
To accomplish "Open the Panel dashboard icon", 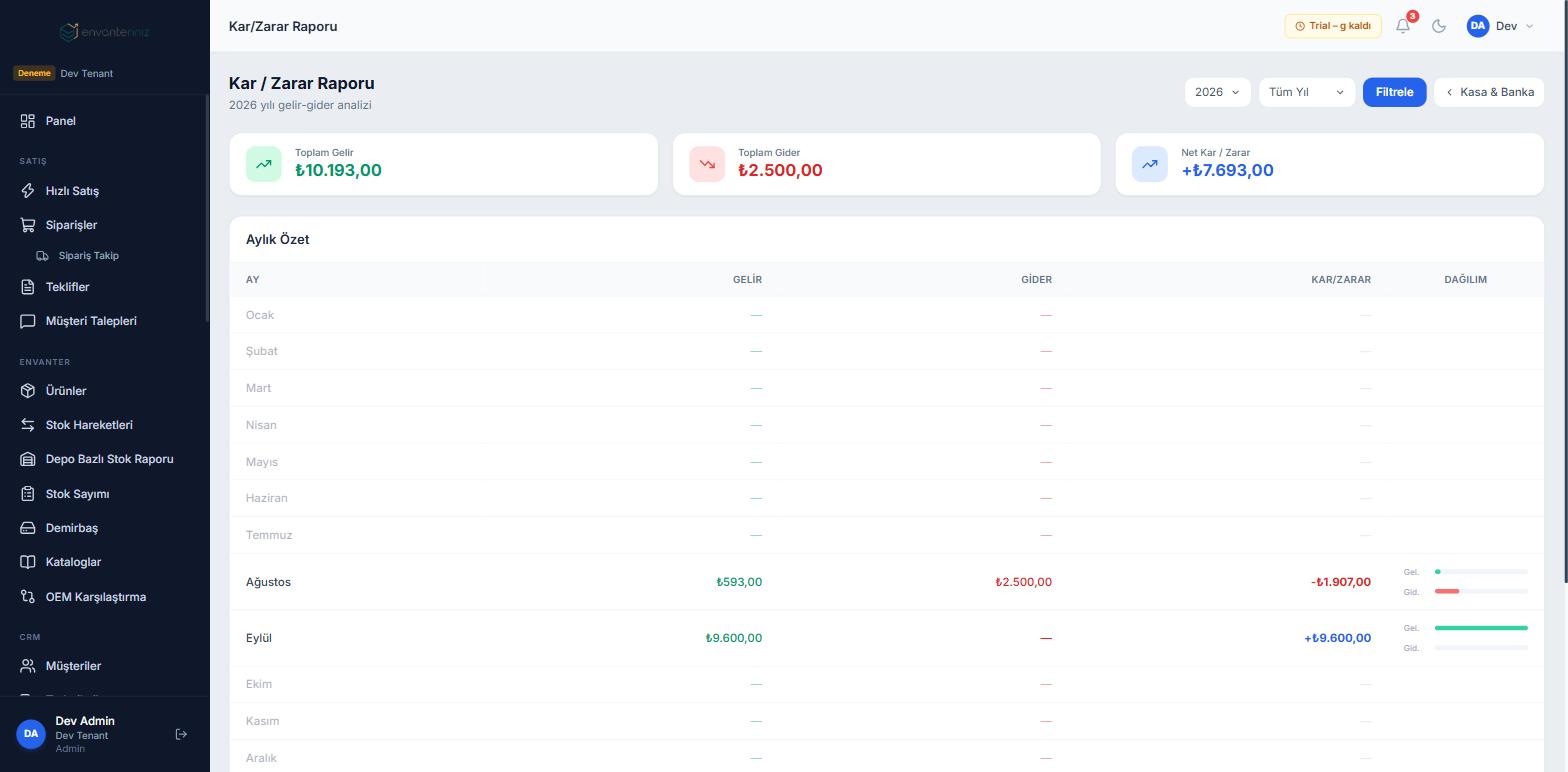I will click(x=28, y=121).
